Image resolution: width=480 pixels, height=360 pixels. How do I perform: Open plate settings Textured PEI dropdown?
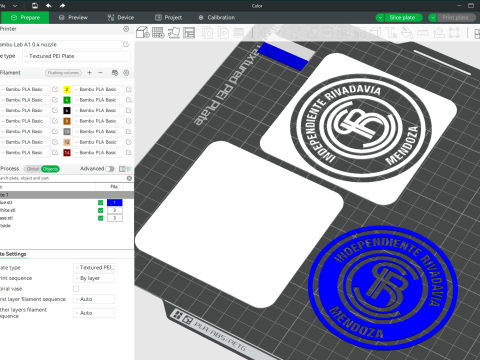tap(94, 267)
